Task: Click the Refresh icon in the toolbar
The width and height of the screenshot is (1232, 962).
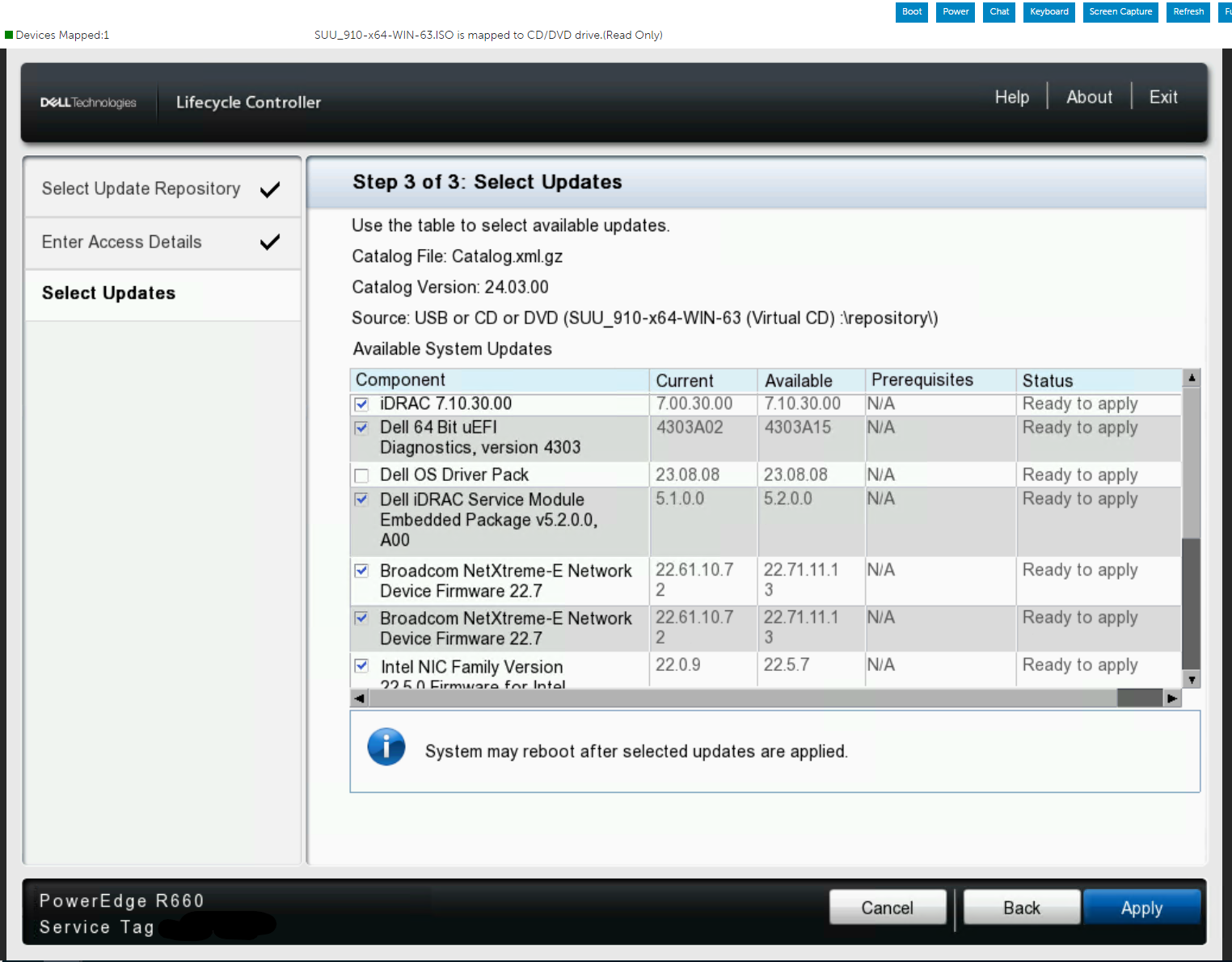Action: [x=1188, y=11]
